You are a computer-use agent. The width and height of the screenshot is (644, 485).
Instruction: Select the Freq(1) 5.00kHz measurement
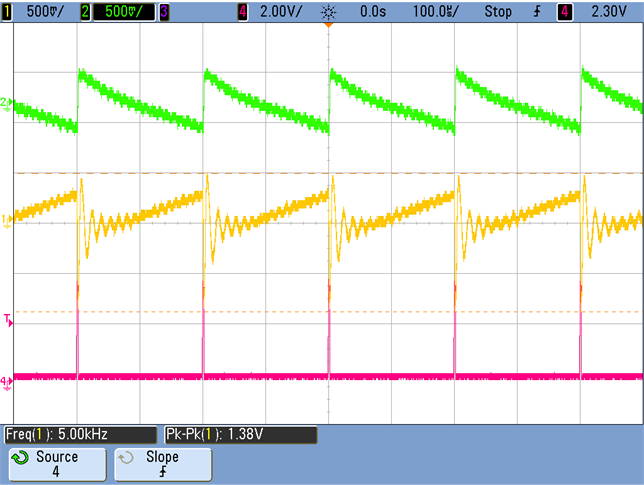(80, 435)
